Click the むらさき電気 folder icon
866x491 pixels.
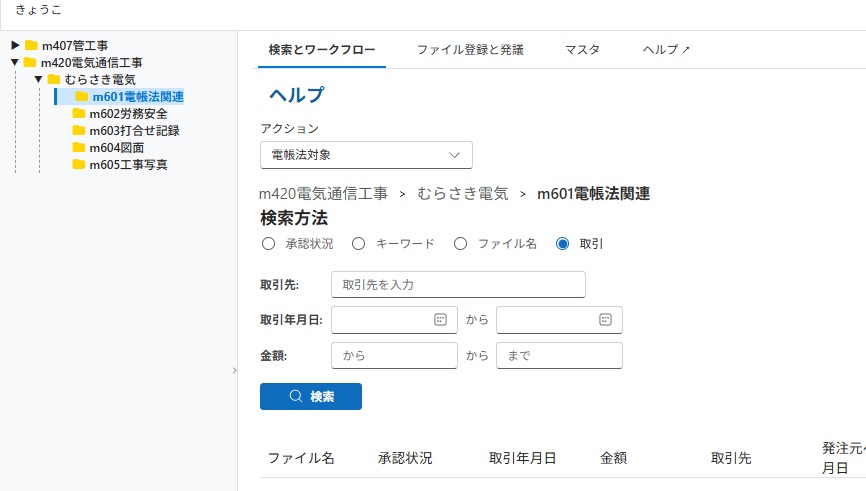click(54, 79)
